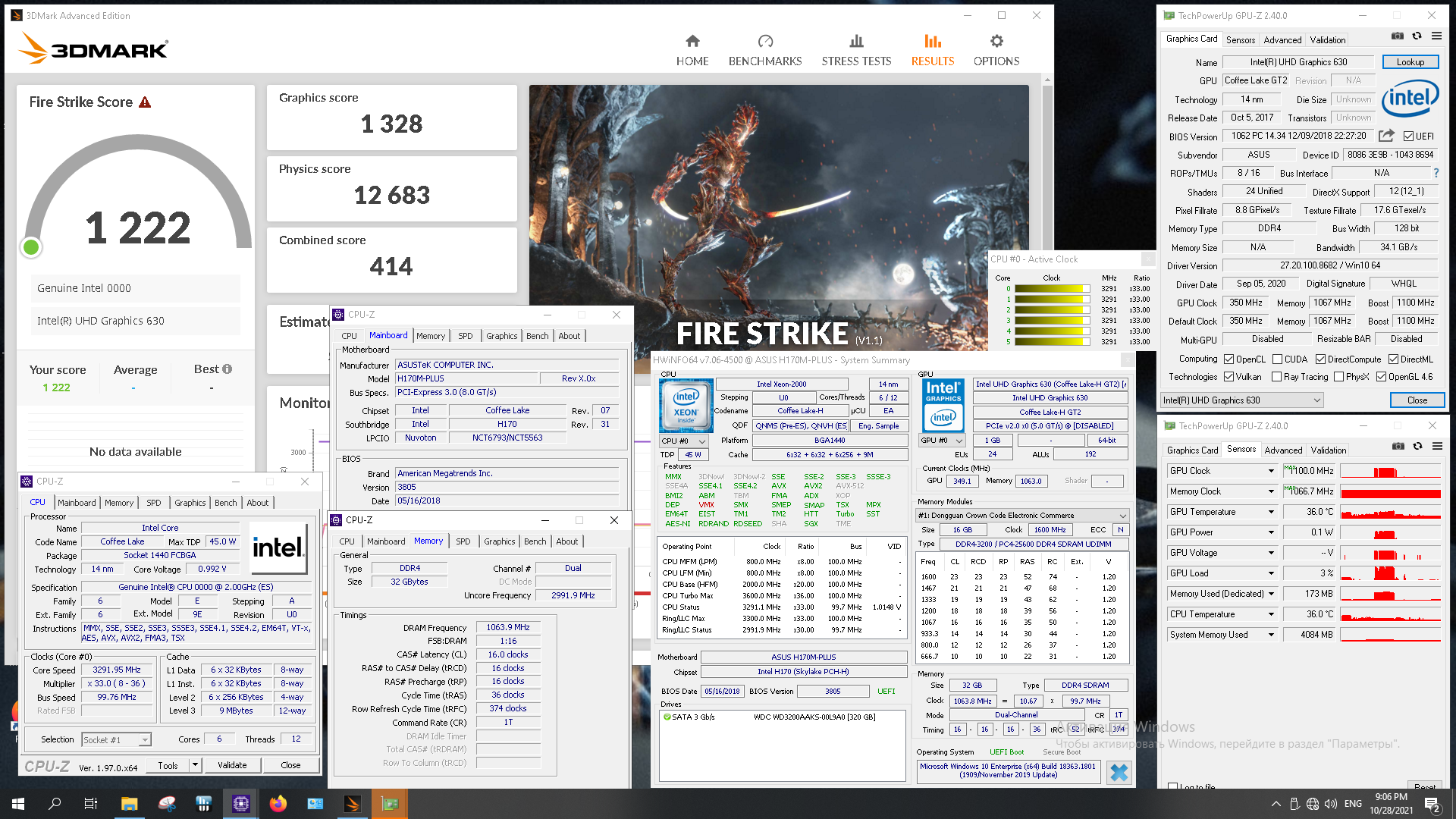Open CPU-Z Socket #1 selection dropdown
1456x819 pixels.
[x=144, y=739]
